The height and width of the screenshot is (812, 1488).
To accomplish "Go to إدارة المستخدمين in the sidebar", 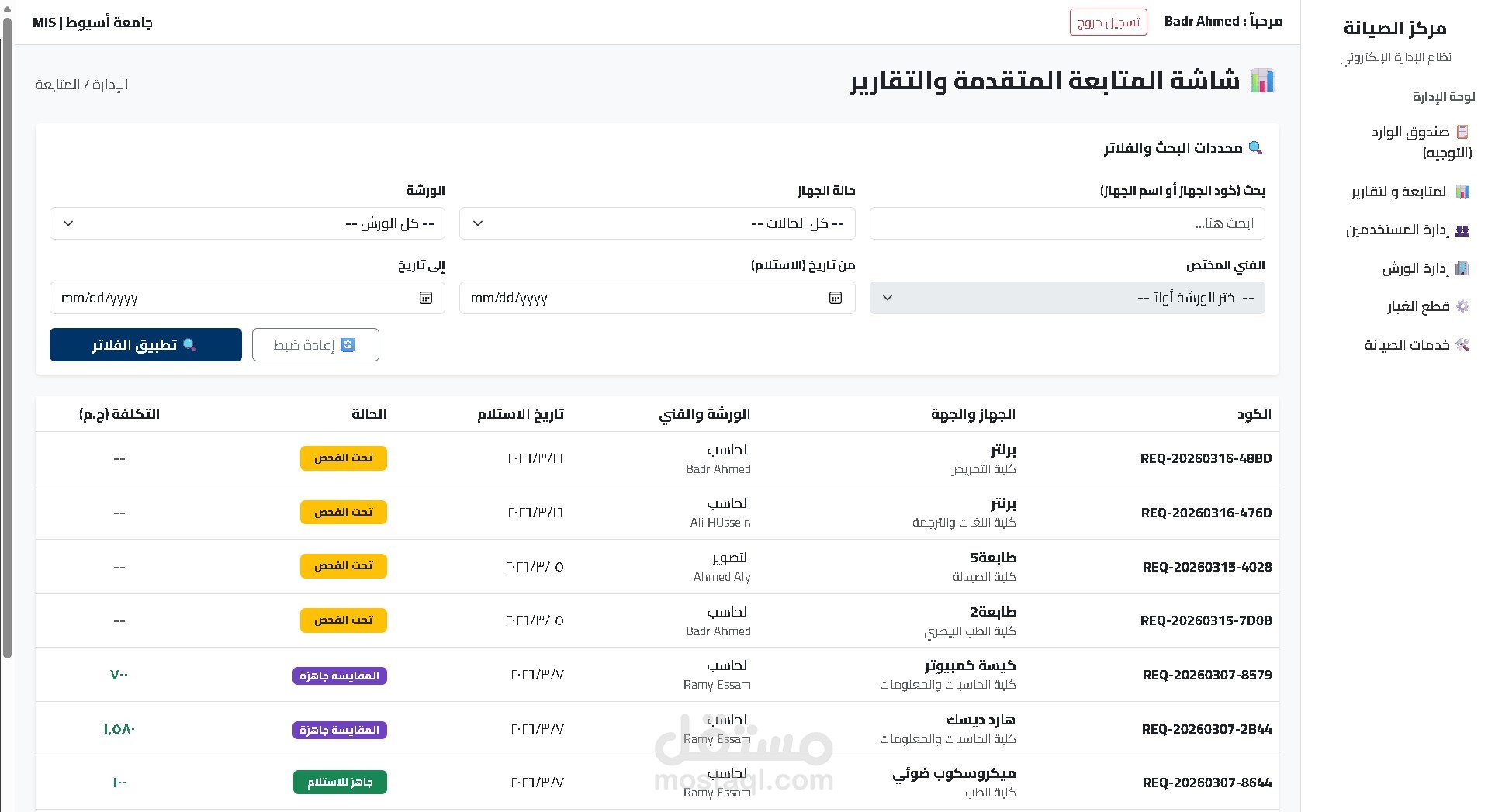I will click(x=1407, y=230).
